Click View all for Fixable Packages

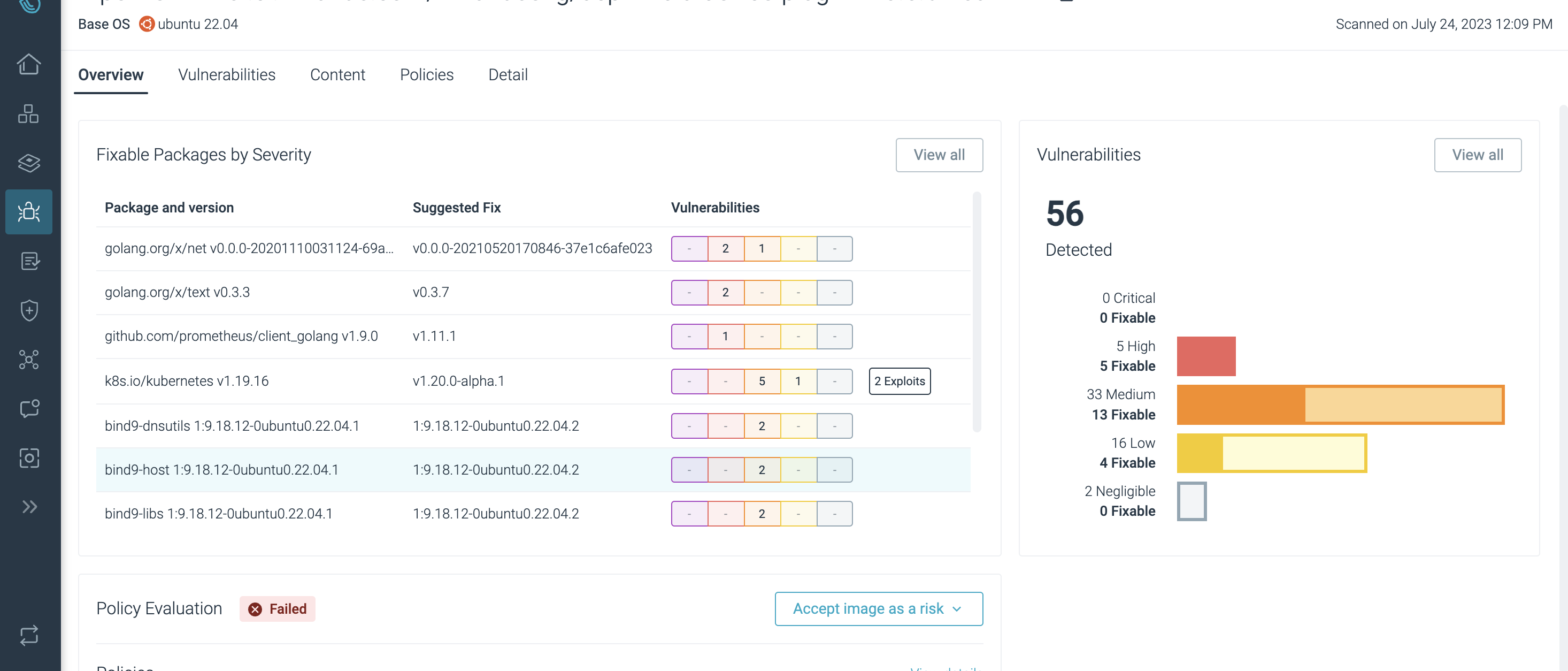point(939,155)
